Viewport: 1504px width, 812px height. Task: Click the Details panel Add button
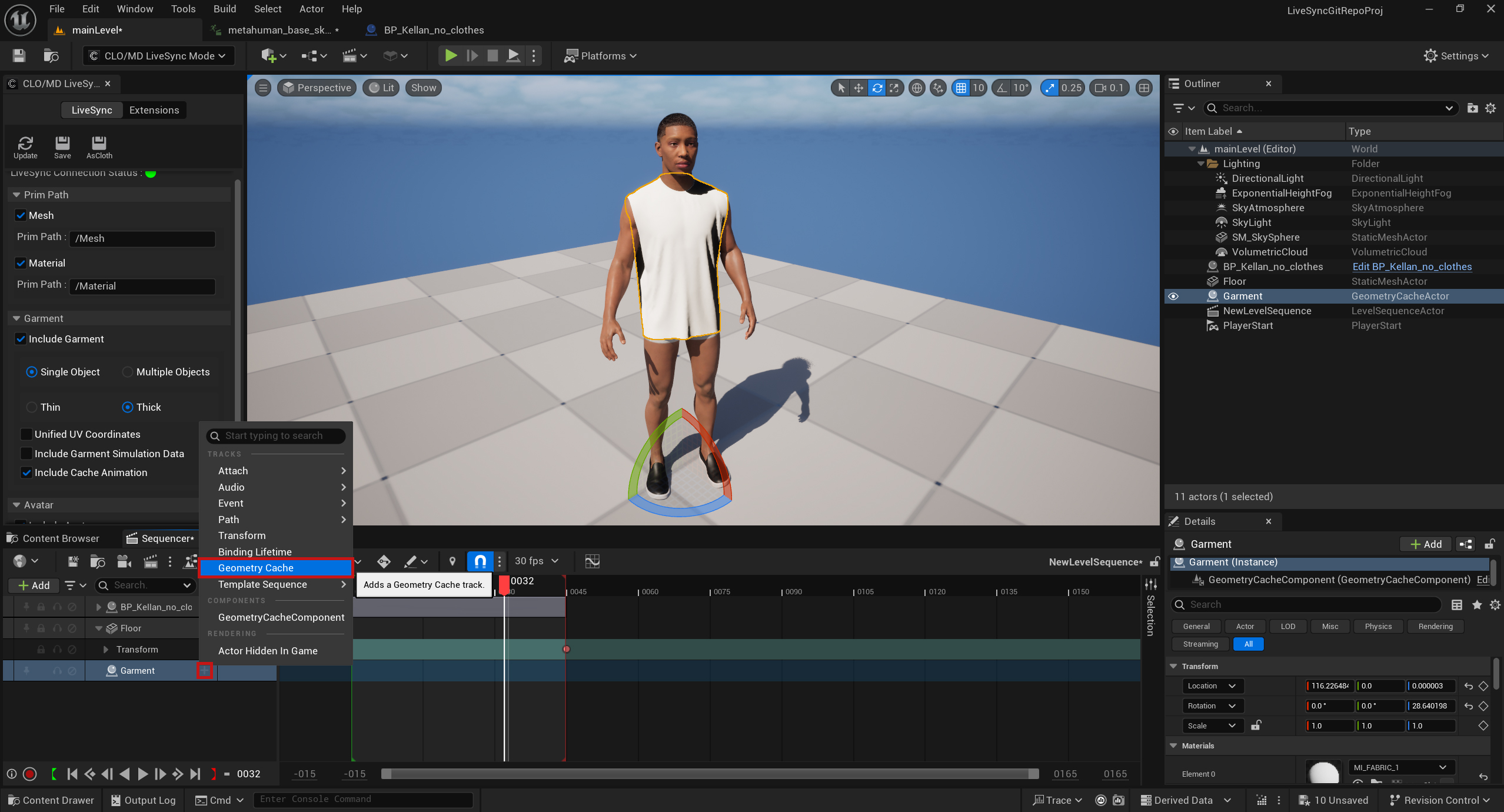coord(1425,544)
